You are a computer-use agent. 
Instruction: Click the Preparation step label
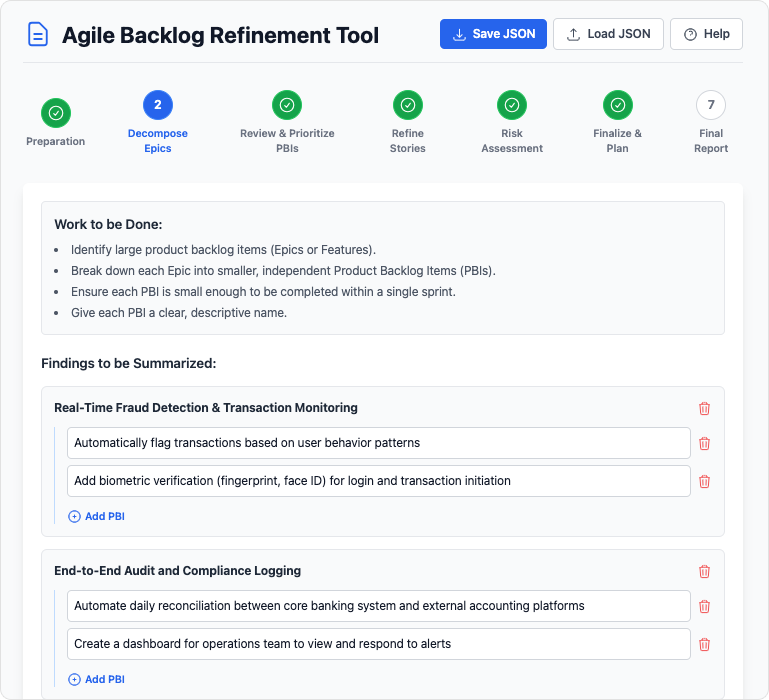tap(55, 141)
